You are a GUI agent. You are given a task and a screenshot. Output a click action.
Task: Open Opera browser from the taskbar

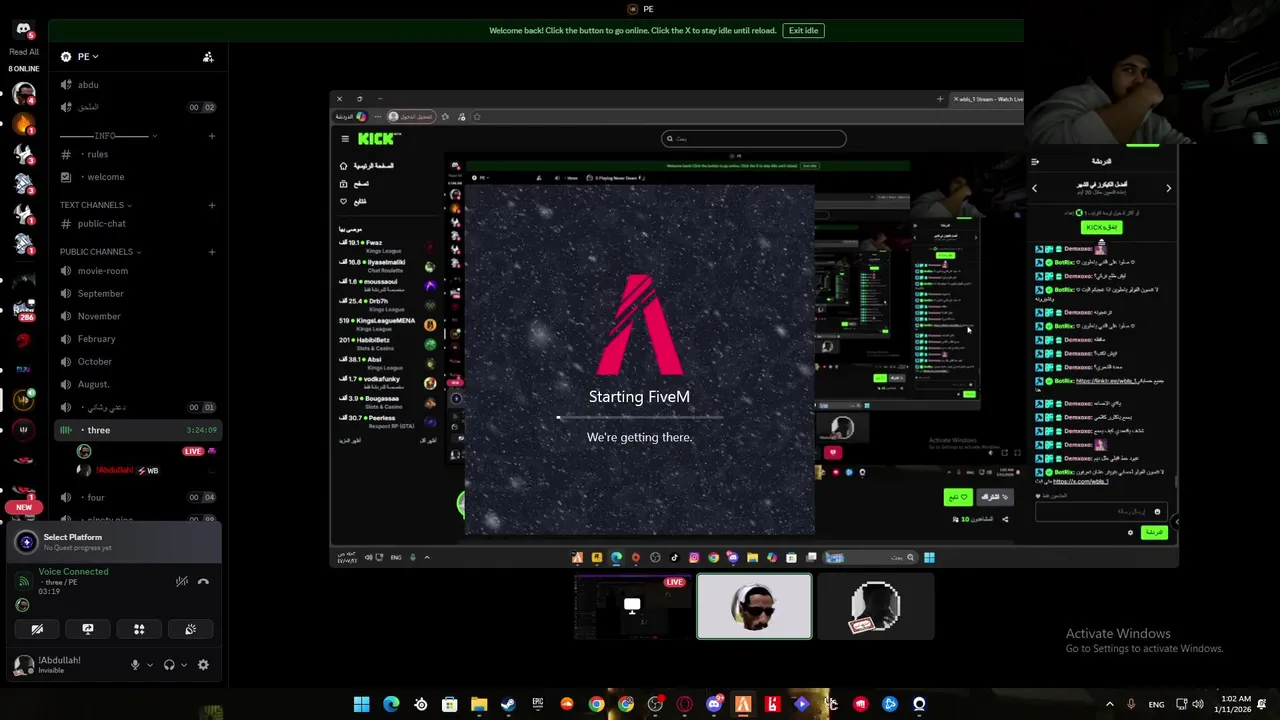[x=685, y=704]
